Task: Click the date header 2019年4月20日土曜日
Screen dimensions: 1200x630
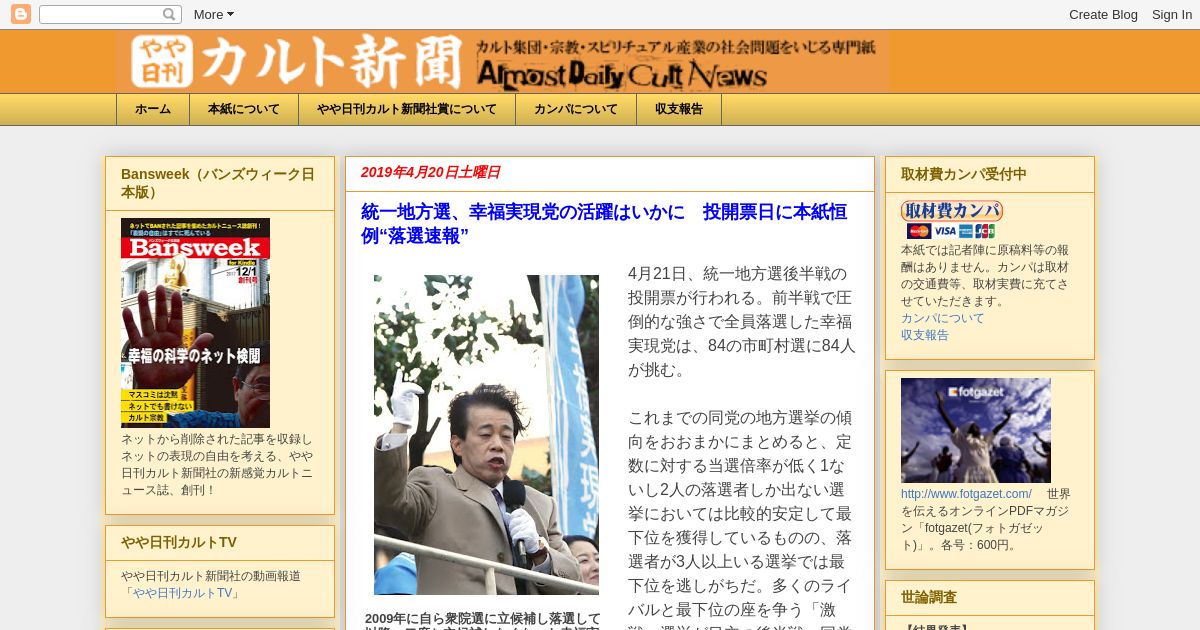Action: [430, 172]
